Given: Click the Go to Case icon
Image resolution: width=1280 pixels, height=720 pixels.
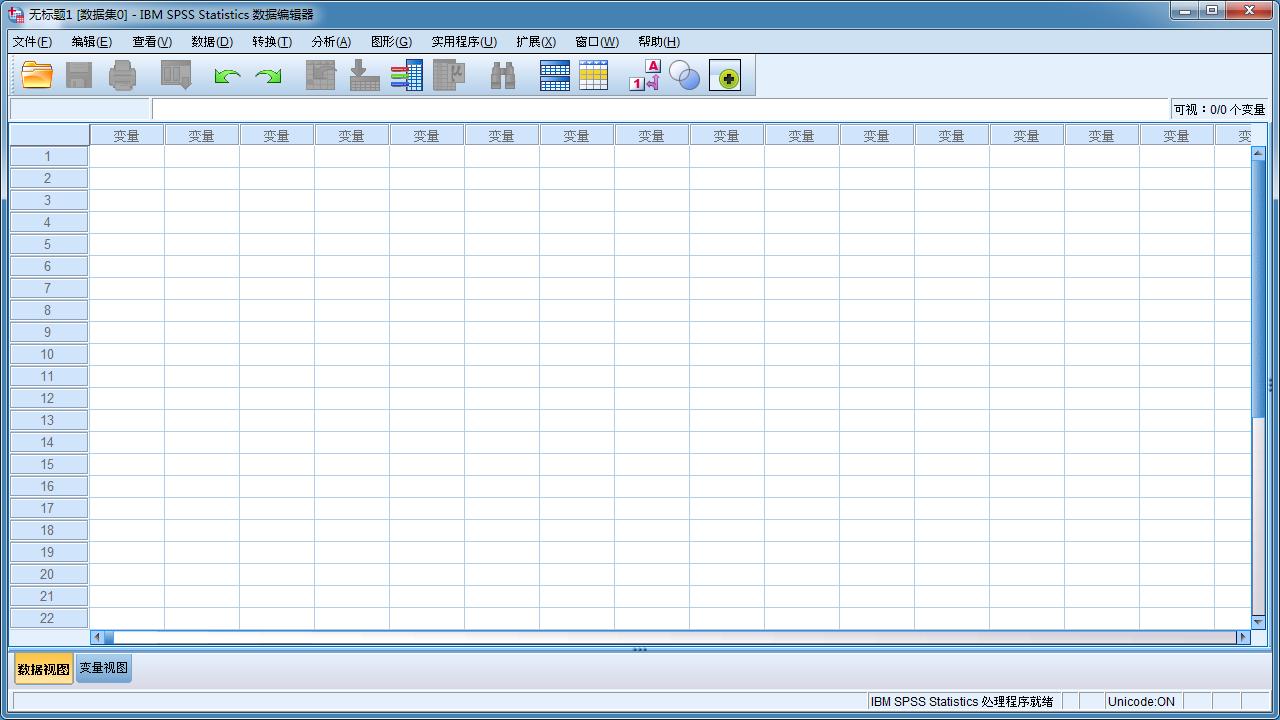Looking at the screenshot, I should (320, 75).
